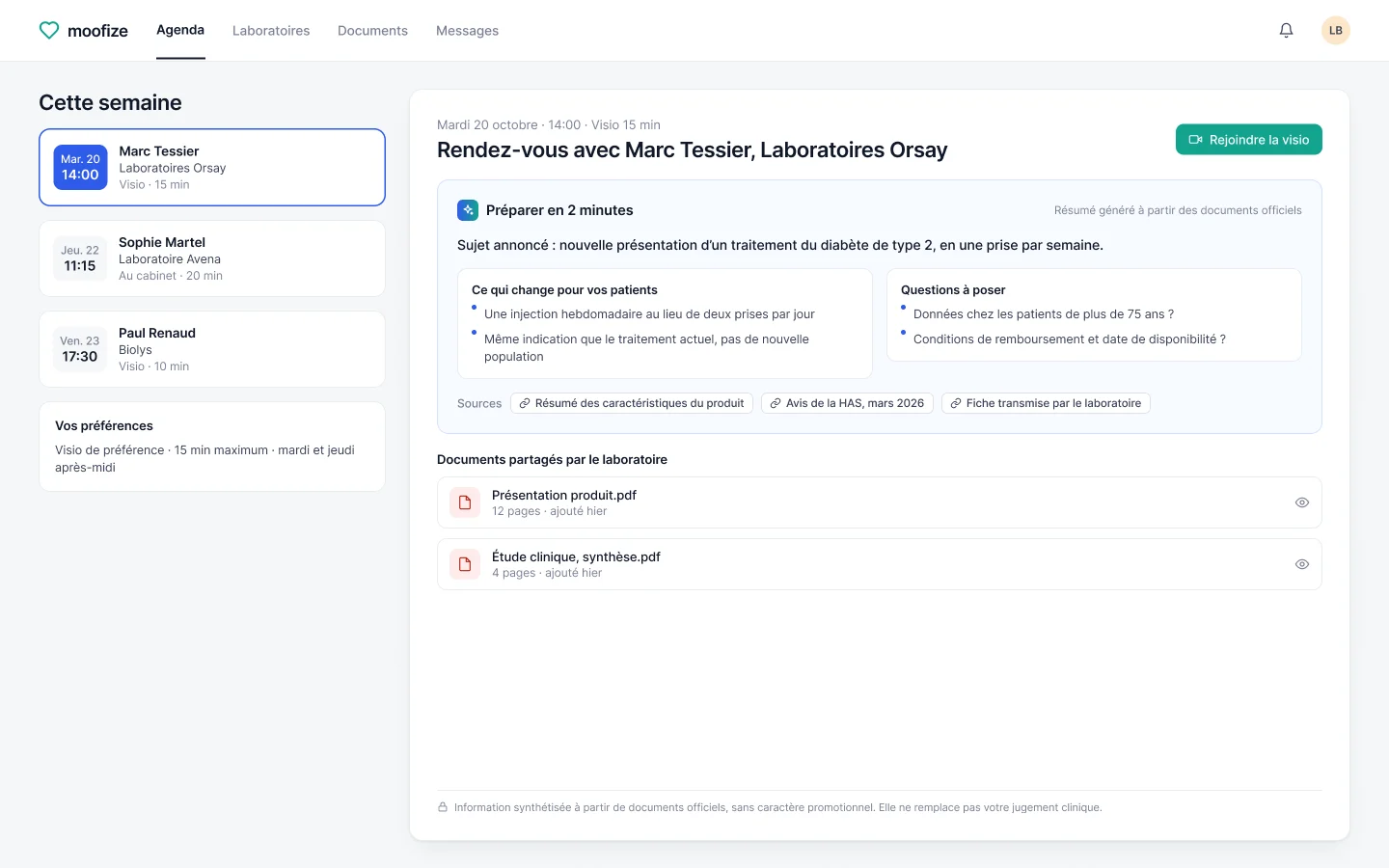Screen dimensions: 1389x868
Task: Click bullet Une injection hebdomadaire au lieu de deux prises
Action: [649, 314]
